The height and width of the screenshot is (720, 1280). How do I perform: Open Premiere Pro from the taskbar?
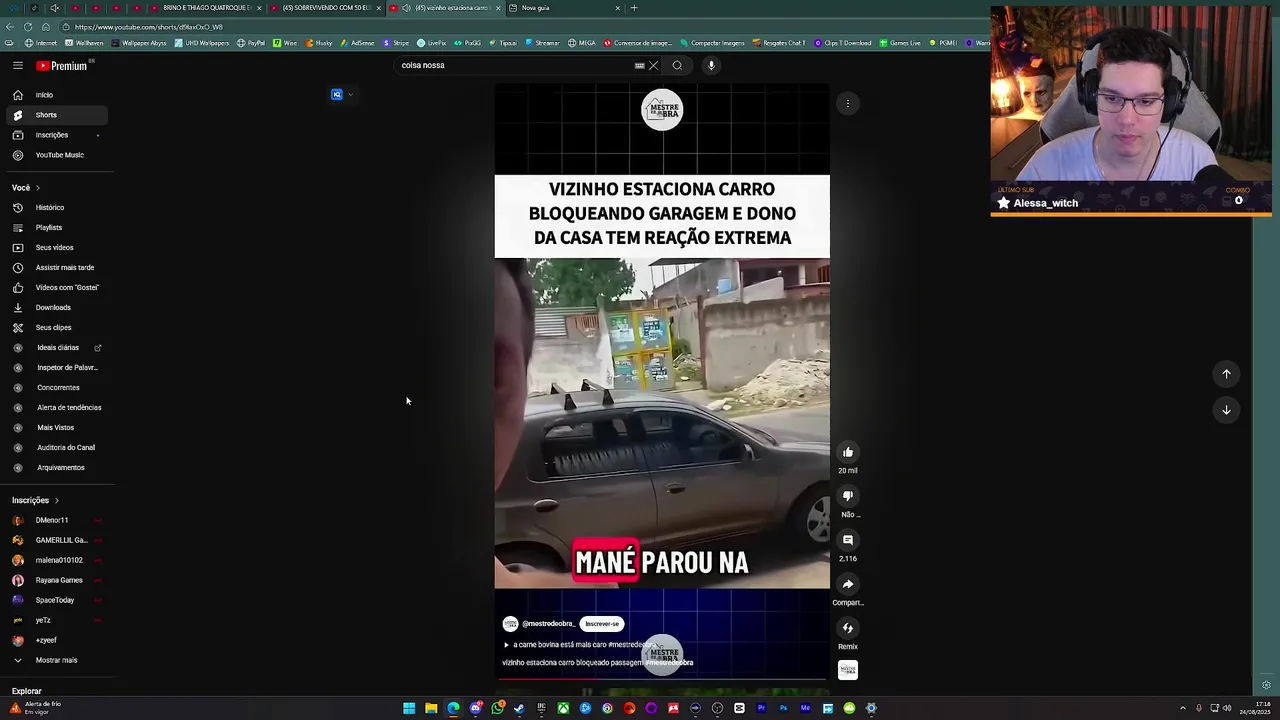tap(761, 709)
